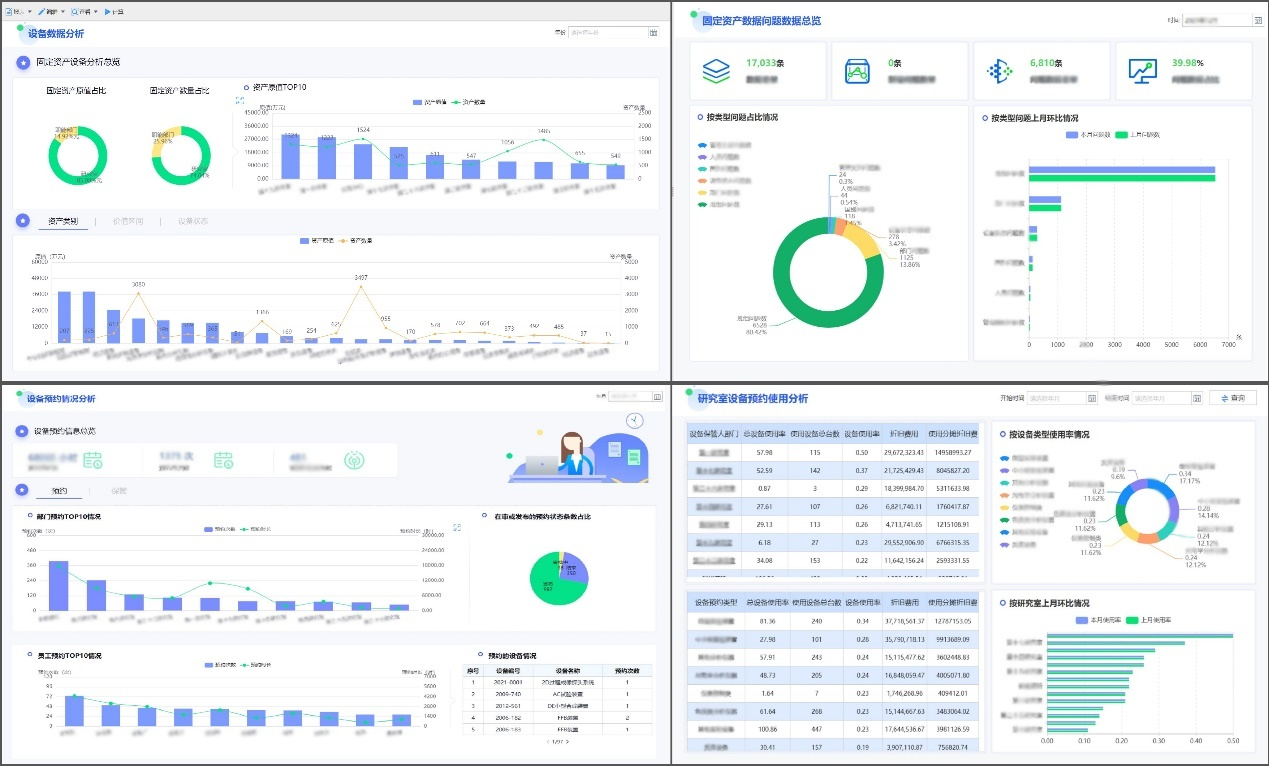
Task: Open calendar icon in 设备数据分析 date filter
Action: 653,33
